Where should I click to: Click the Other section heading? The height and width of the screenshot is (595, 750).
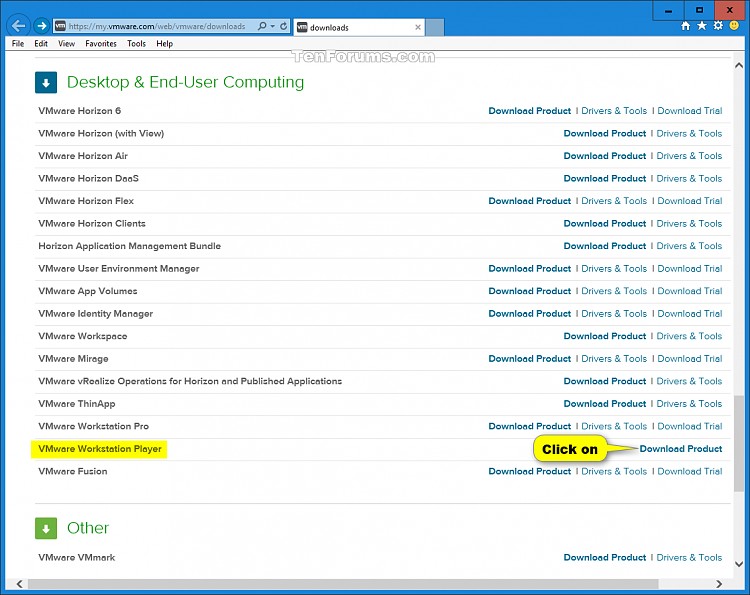[88, 528]
